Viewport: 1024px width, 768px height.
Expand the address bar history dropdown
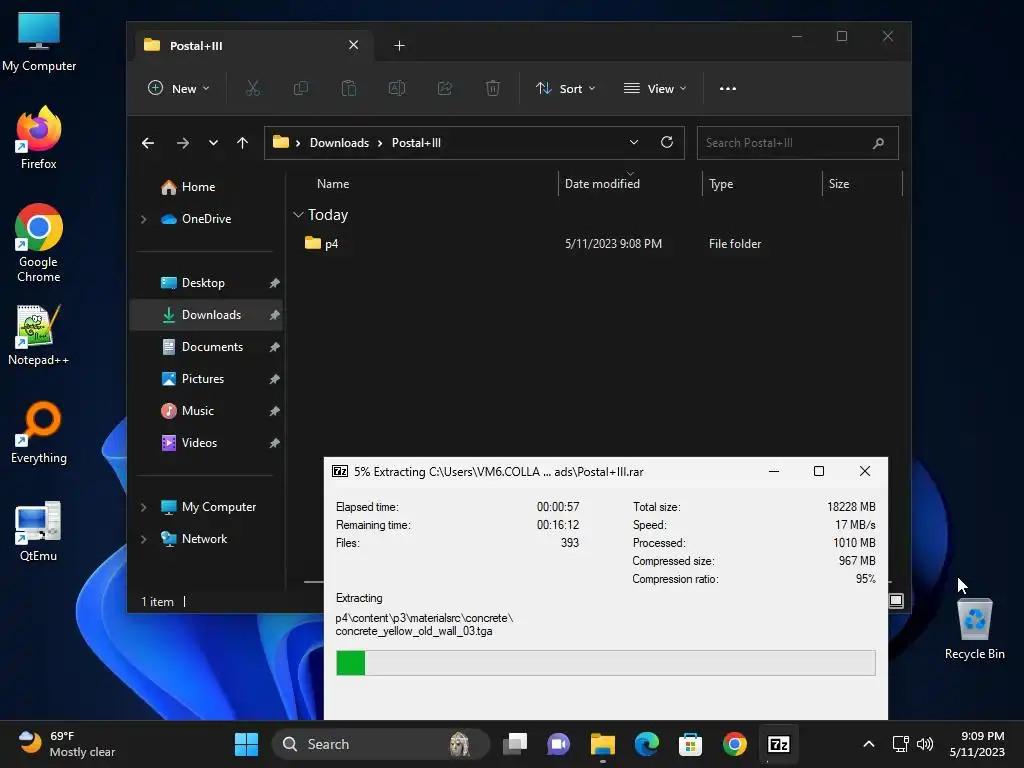633,142
